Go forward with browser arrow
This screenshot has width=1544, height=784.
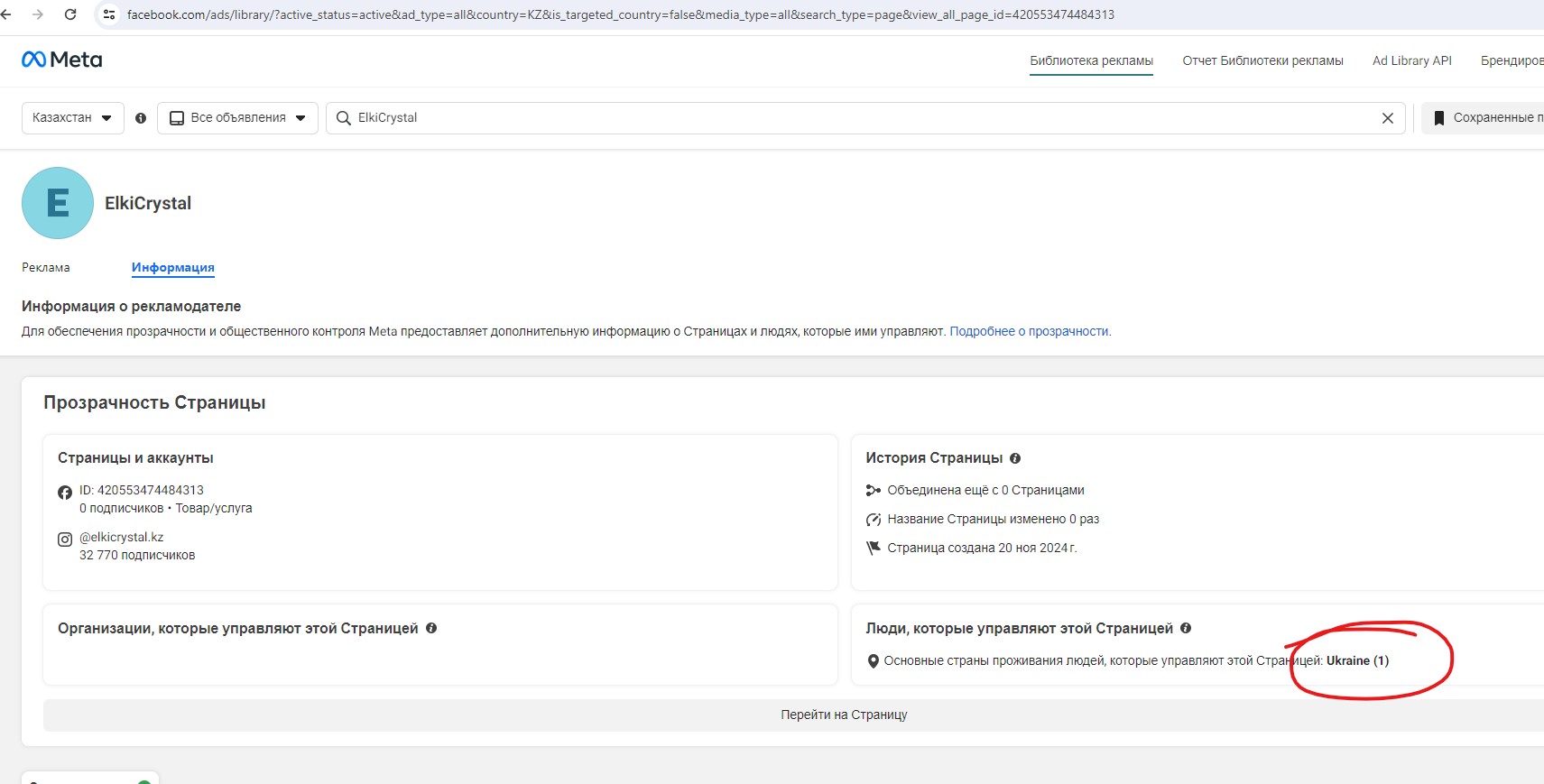click(x=38, y=14)
